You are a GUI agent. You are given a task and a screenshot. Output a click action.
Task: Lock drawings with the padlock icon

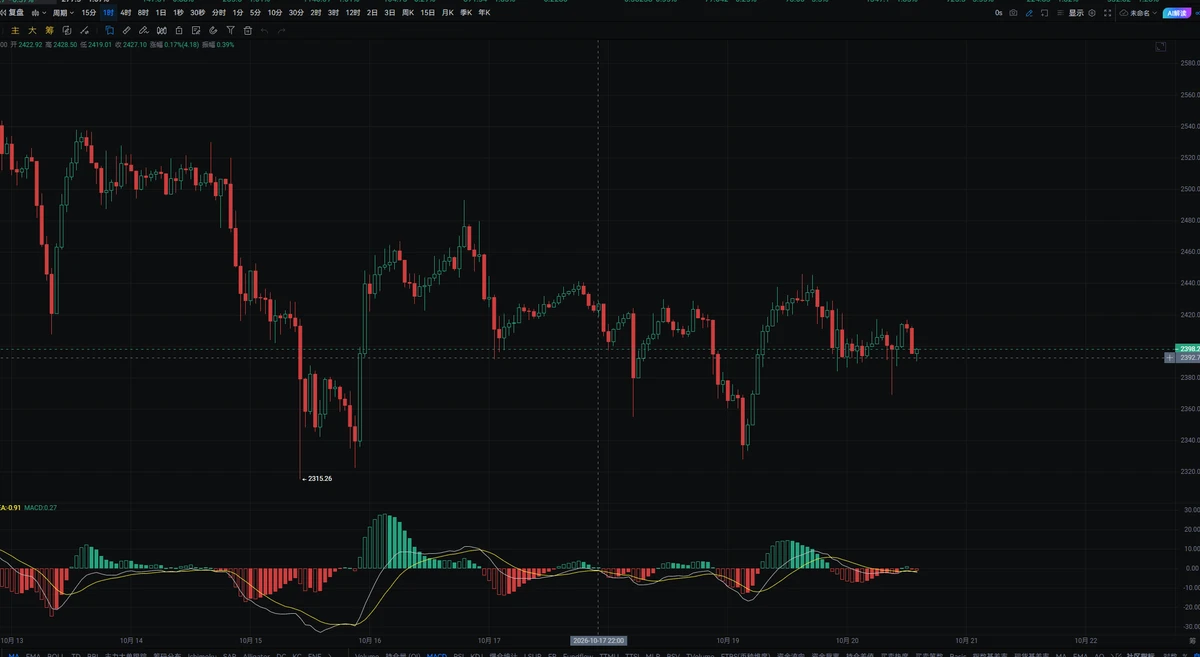179,31
